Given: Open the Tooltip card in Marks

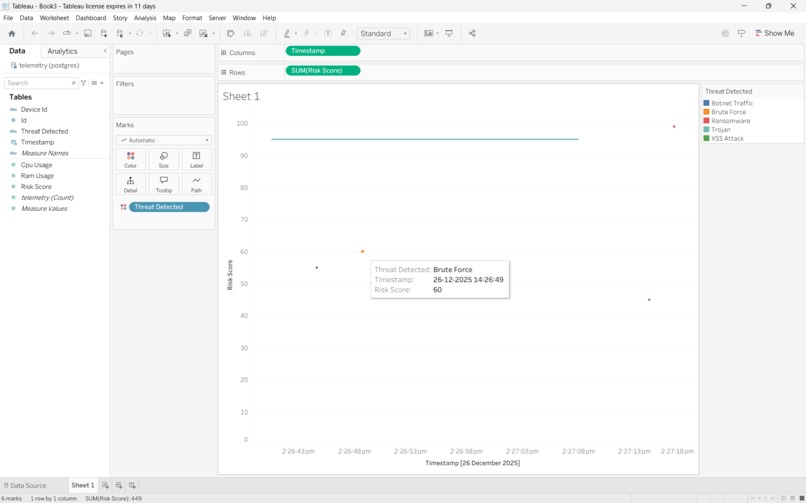Looking at the screenshot, I should (163, 184).
